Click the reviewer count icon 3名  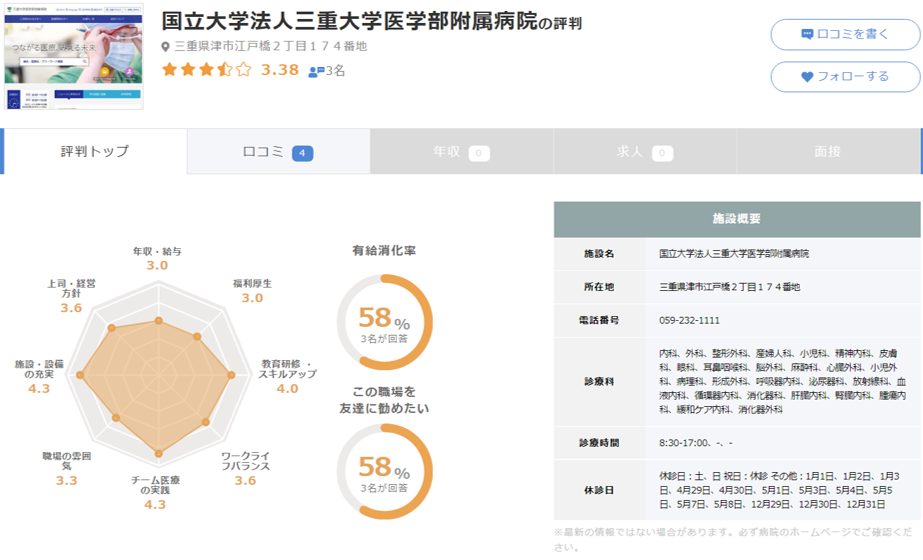(x=316, y=71)
